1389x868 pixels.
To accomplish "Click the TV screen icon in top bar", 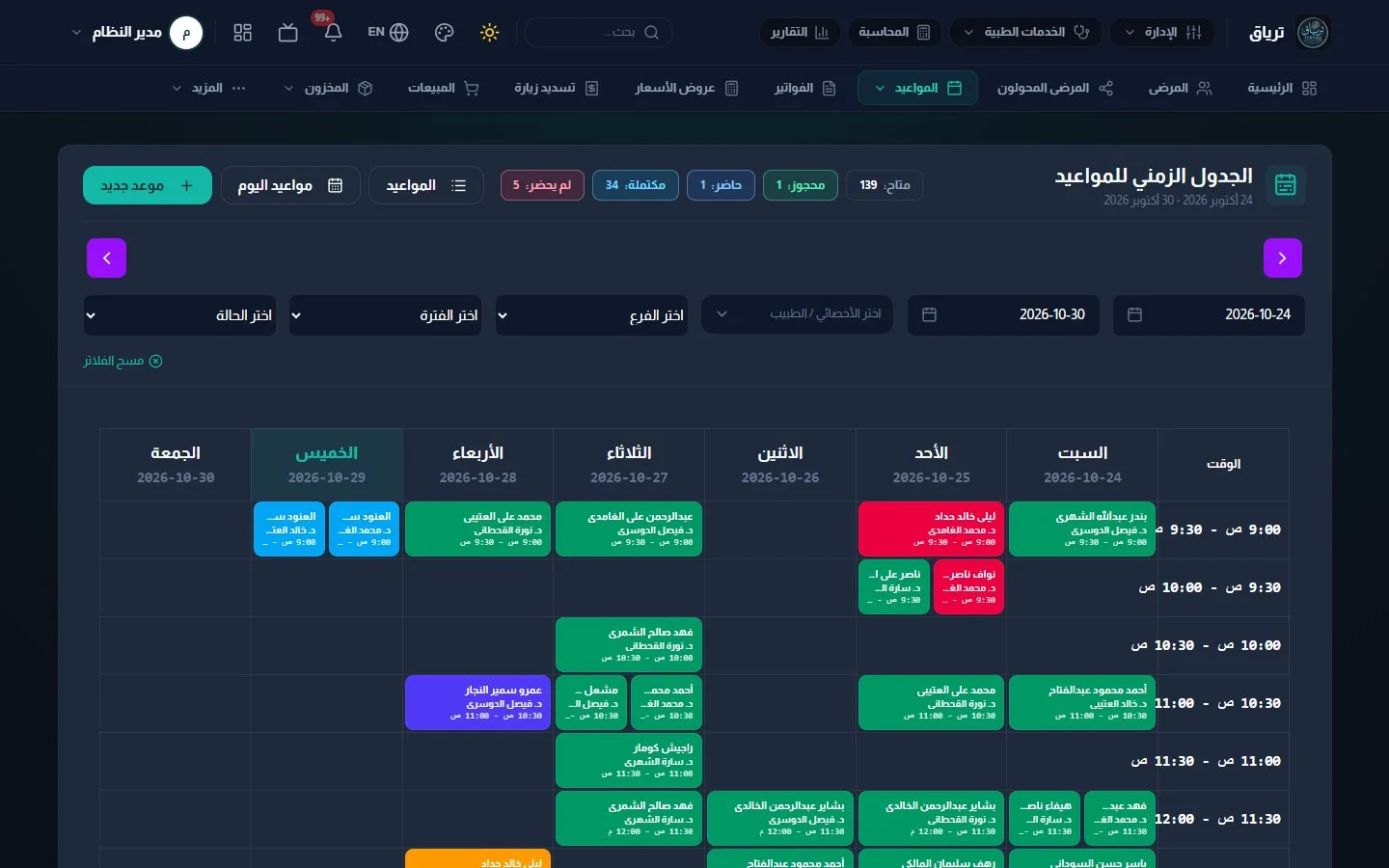I will point(287,33).
